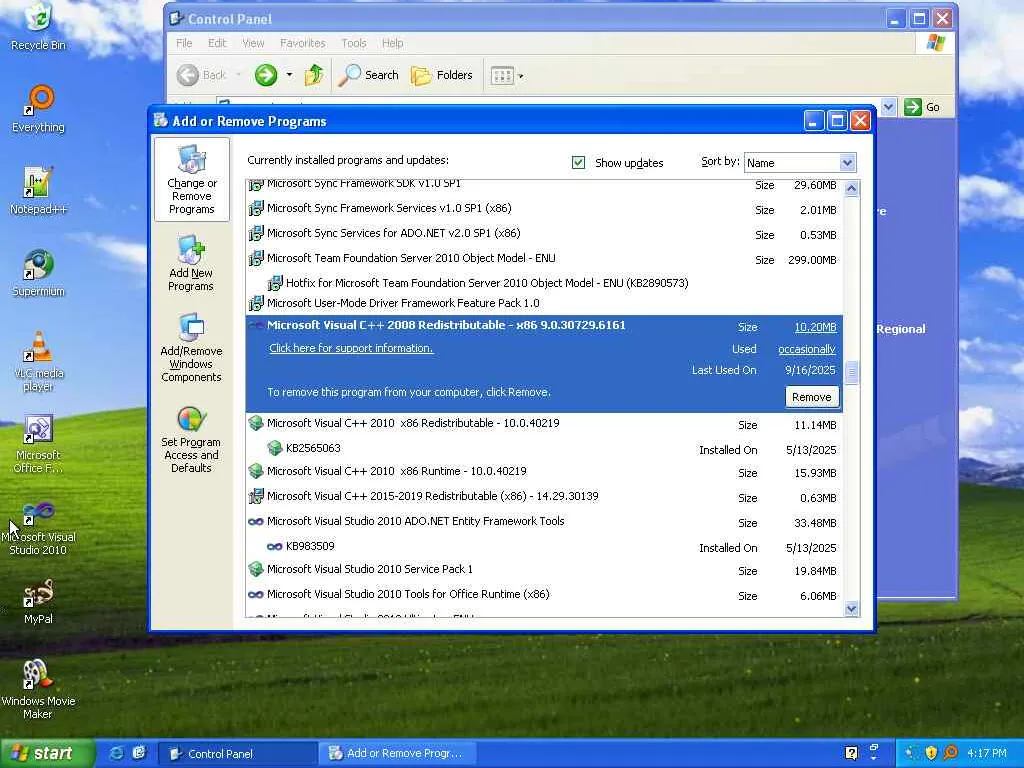Select Hotfix KB2890573 entry
The image size is (1024, 768).
click(545, 283)
